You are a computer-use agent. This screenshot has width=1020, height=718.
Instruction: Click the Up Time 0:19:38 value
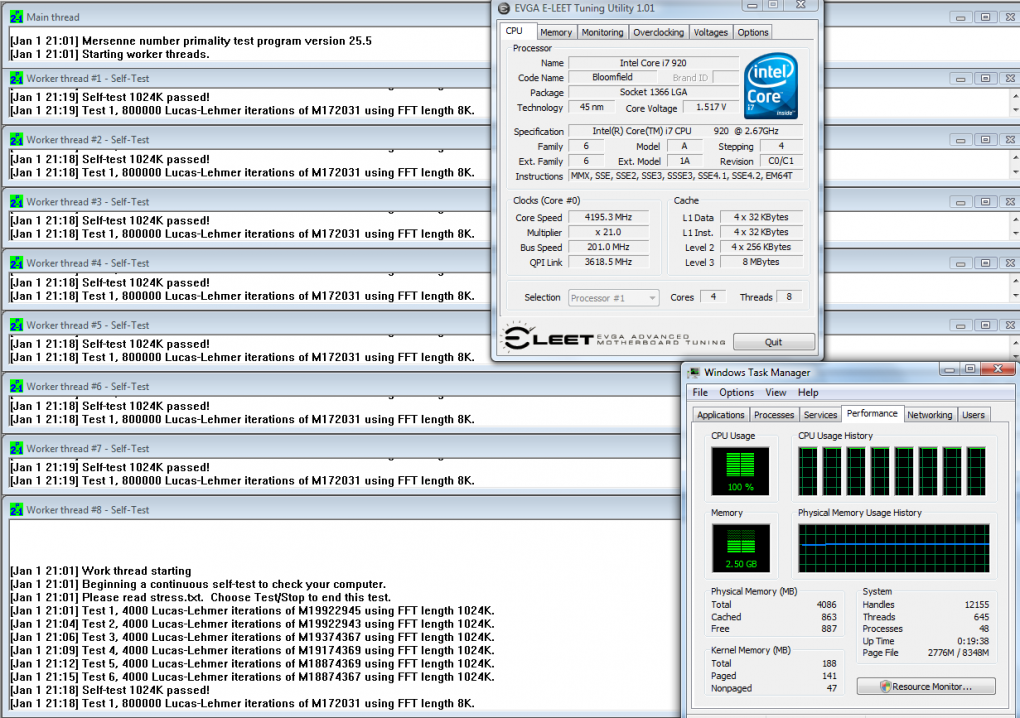point(973,641)
